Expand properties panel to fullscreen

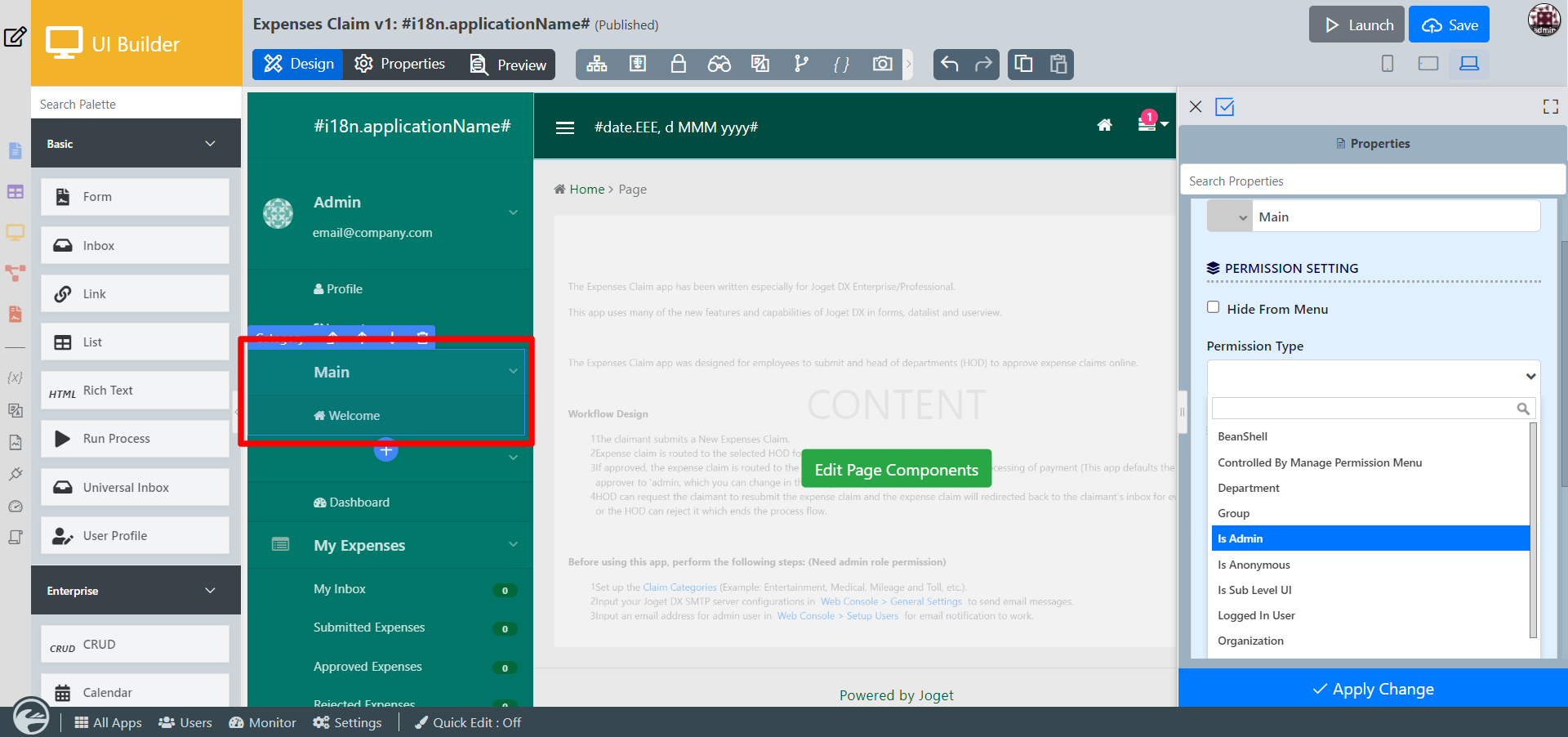click(x=1551, y=107)
